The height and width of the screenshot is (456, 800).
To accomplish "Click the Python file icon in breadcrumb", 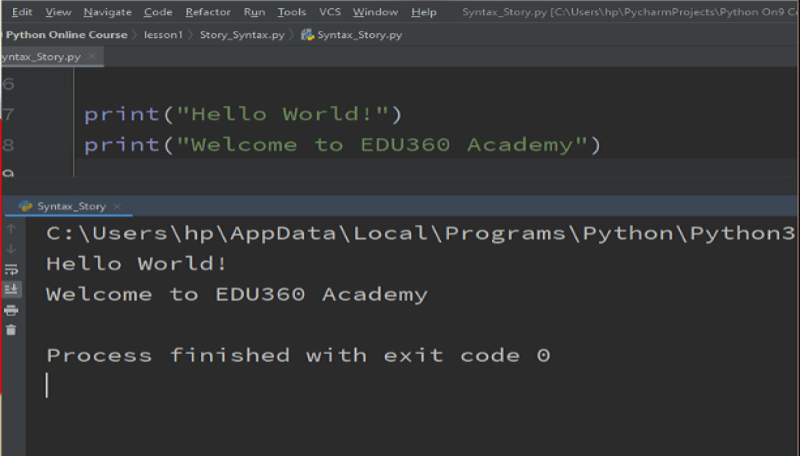I will tap(307, 35).
